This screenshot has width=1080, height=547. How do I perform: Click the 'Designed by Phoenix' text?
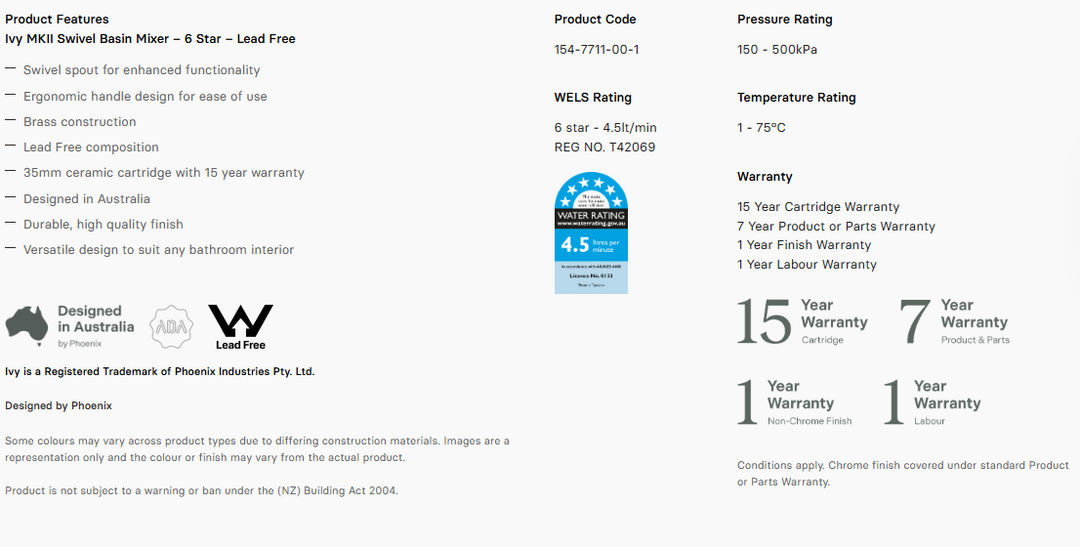click(58, 406)
